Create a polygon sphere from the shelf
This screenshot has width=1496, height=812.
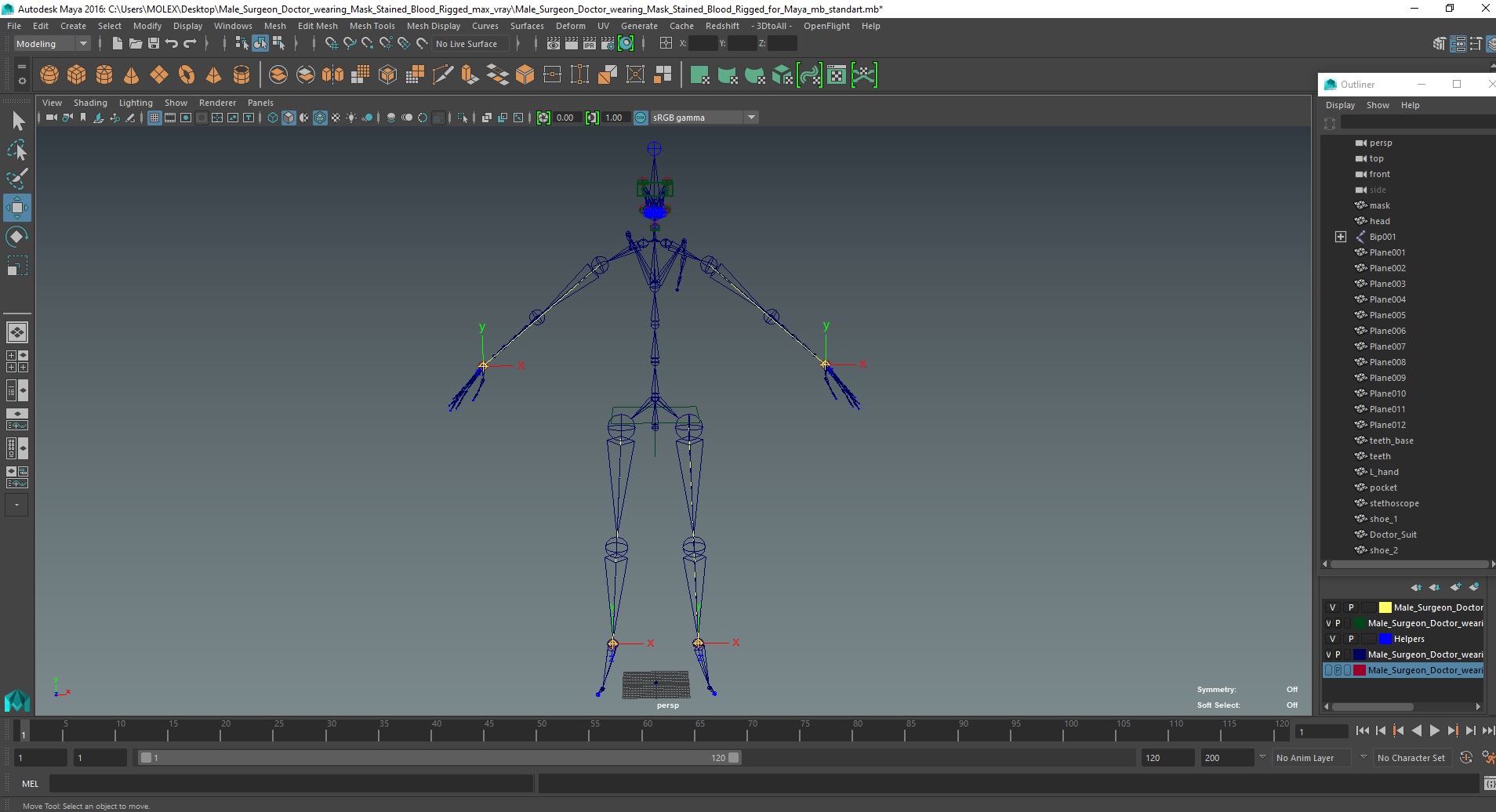(x=49, y=75)
